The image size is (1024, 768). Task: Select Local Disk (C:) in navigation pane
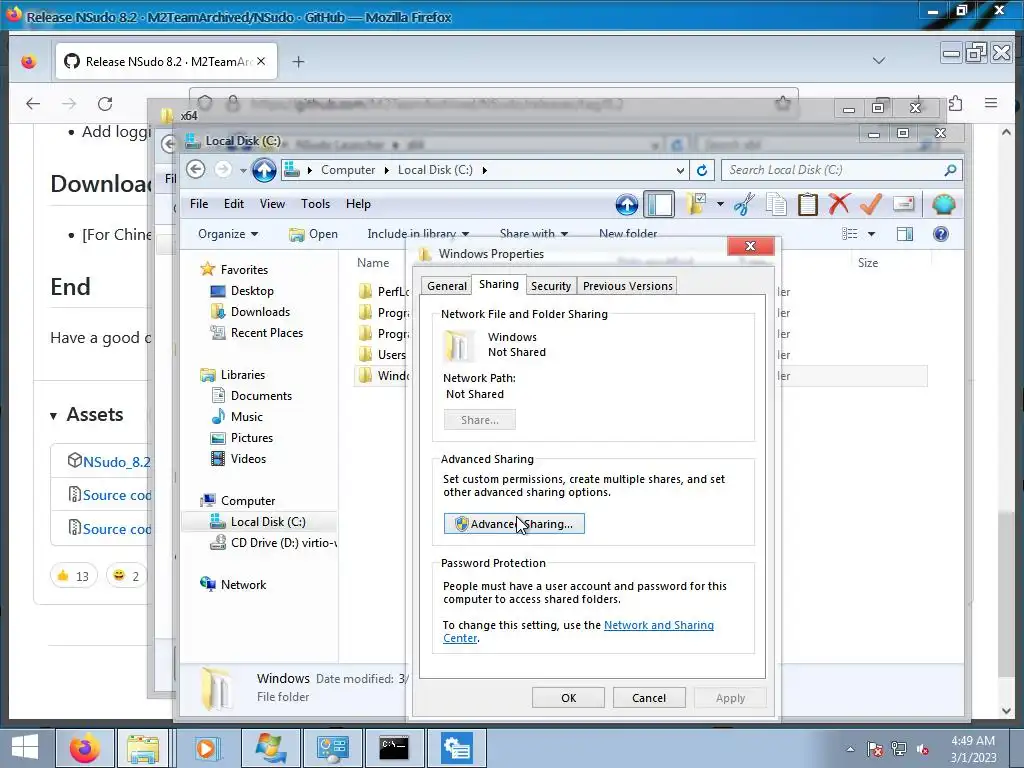(x=268, y=522)
